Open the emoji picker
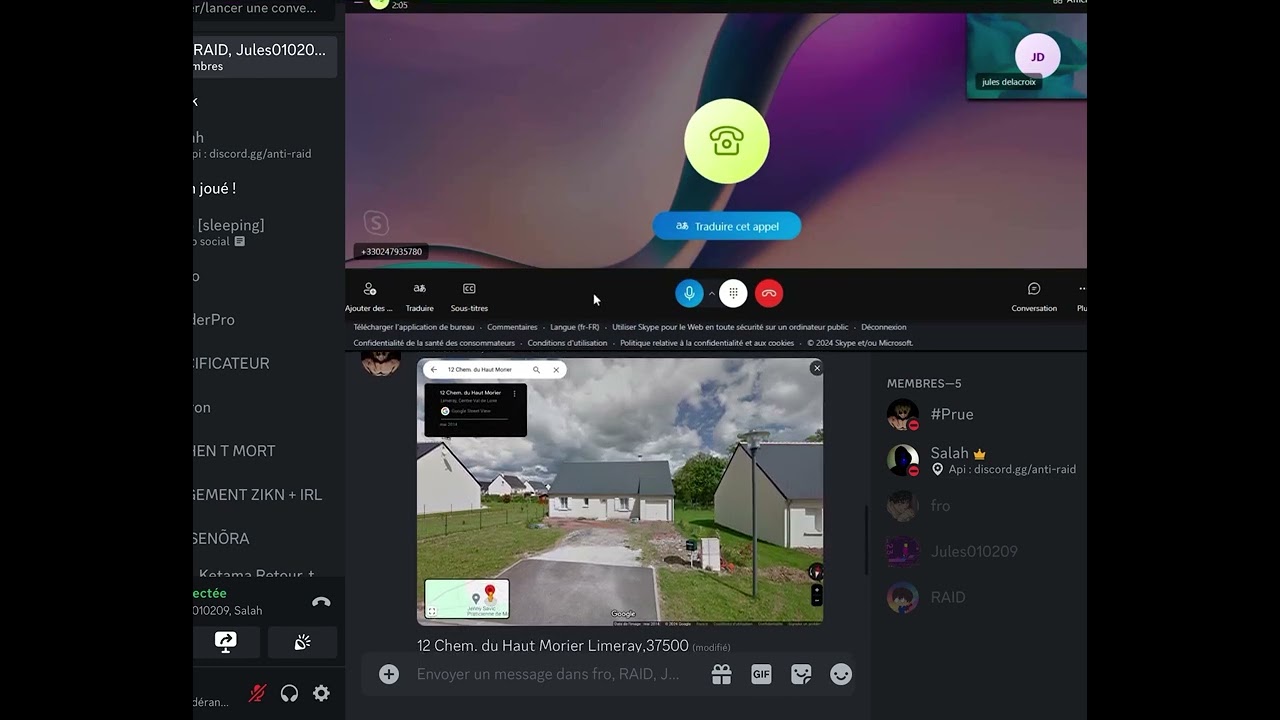This screenshot has height=720, width=1280. pos(841,675)
